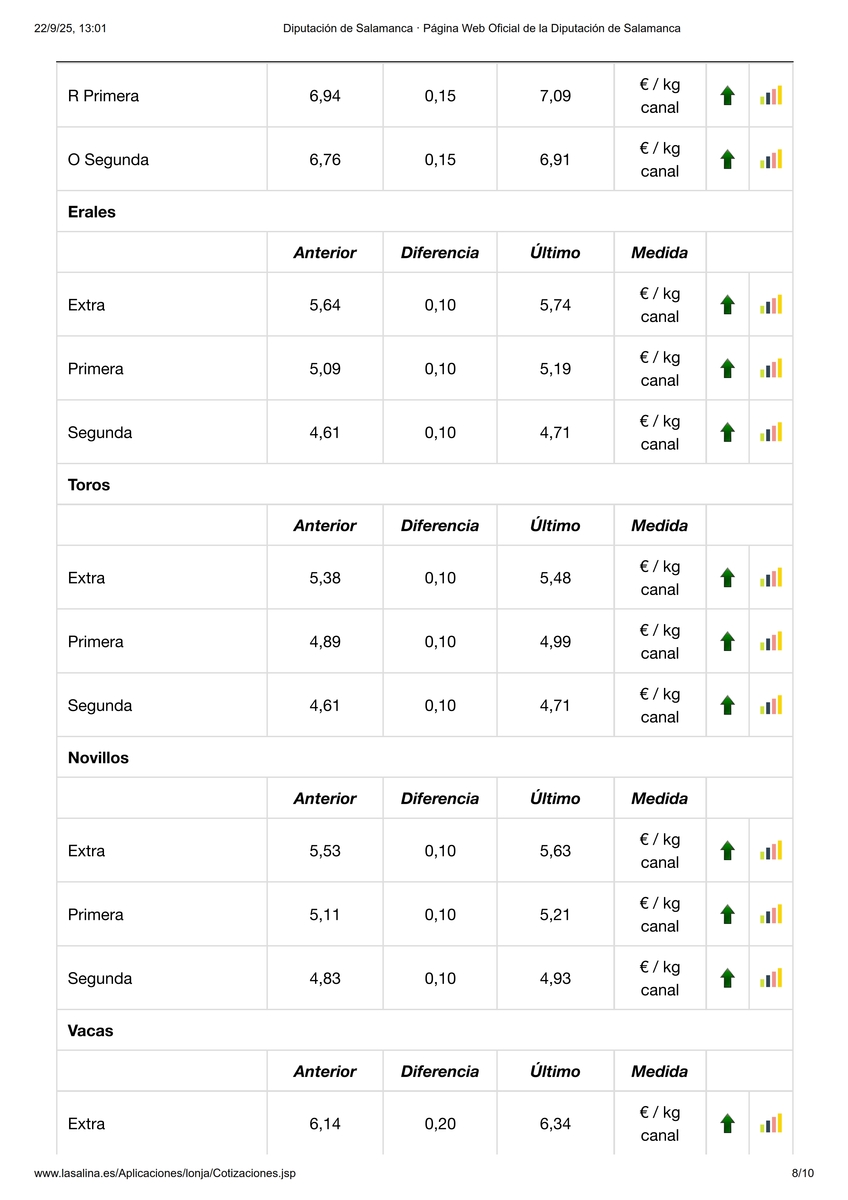Click the green arrow for Novillos Primera
848x1200 pixels.
tap(728, 914)
